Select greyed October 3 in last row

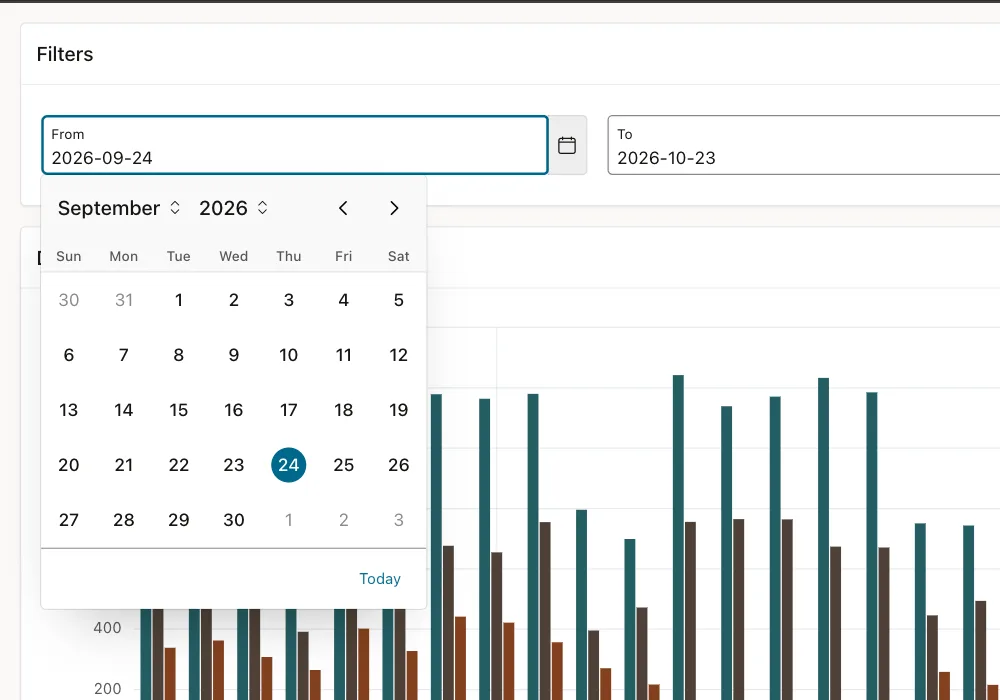point(399,520)
